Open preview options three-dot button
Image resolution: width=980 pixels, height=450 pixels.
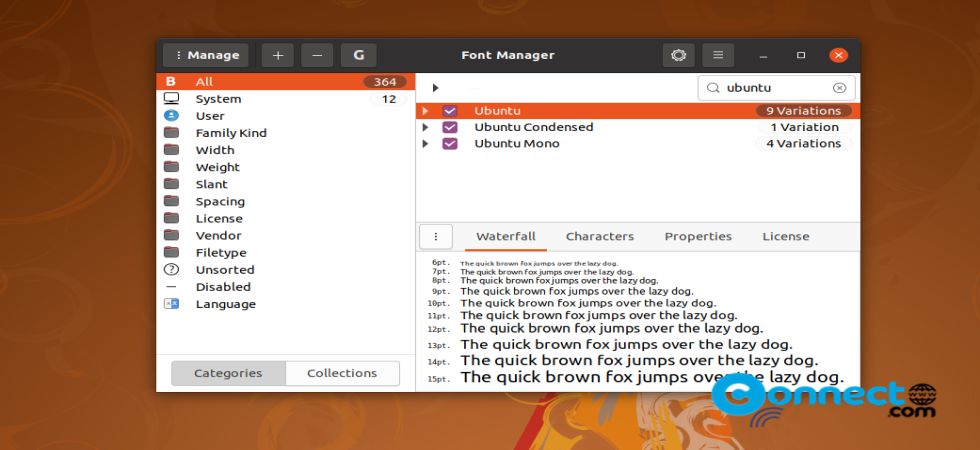(x=436, y=236)
